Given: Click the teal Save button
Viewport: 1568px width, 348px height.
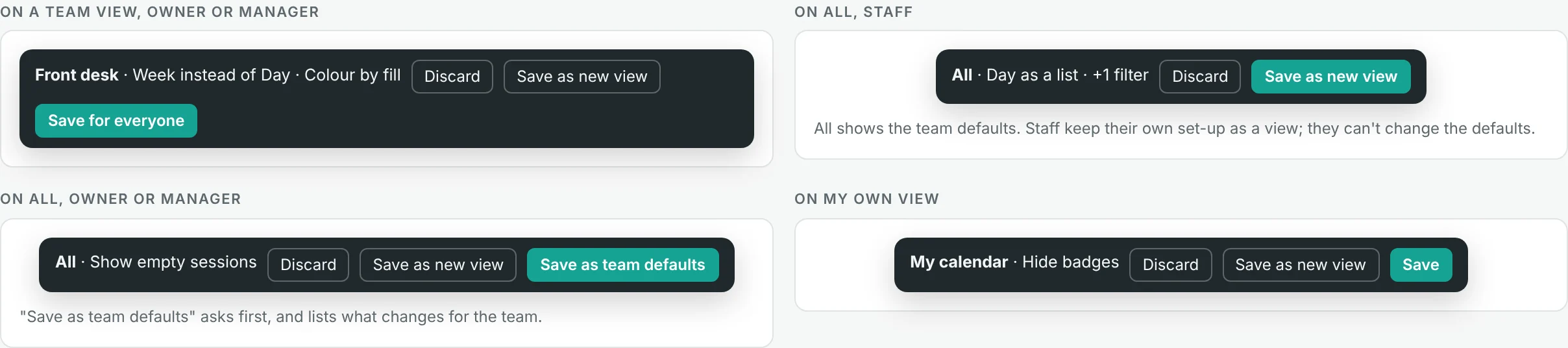Looking at the screenshot, I should [1421, 265].
